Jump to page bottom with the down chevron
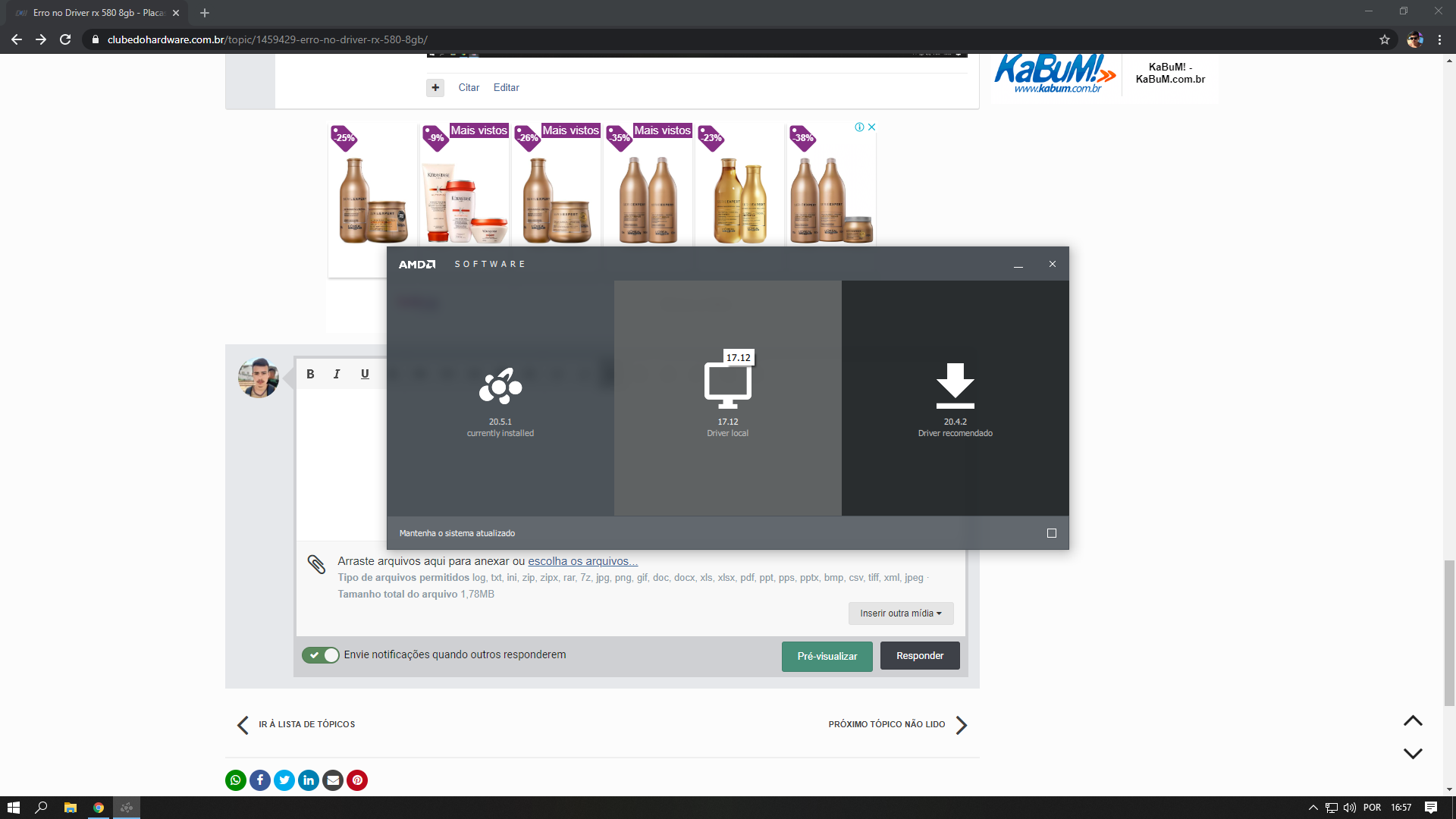Screen dimensions: 1456x819 coord(1413,753)
